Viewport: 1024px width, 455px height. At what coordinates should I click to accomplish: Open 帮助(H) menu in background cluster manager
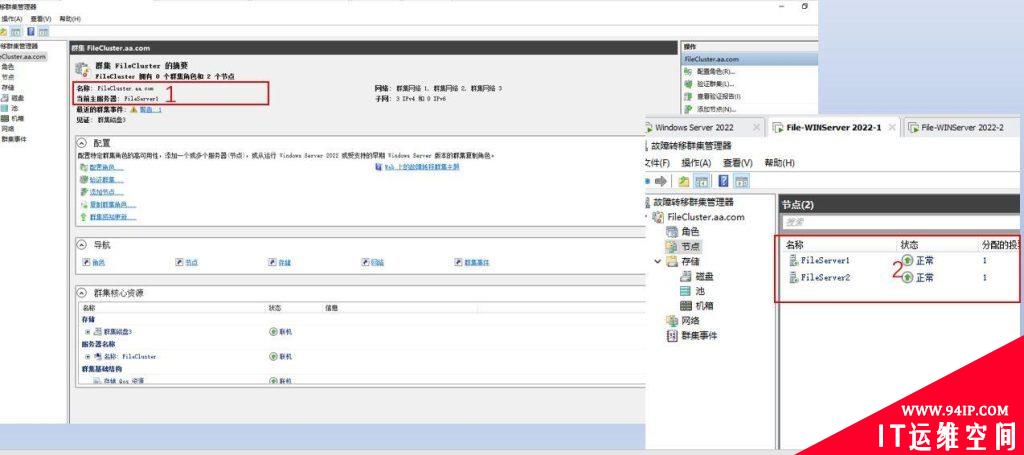[x=70, y=19]
